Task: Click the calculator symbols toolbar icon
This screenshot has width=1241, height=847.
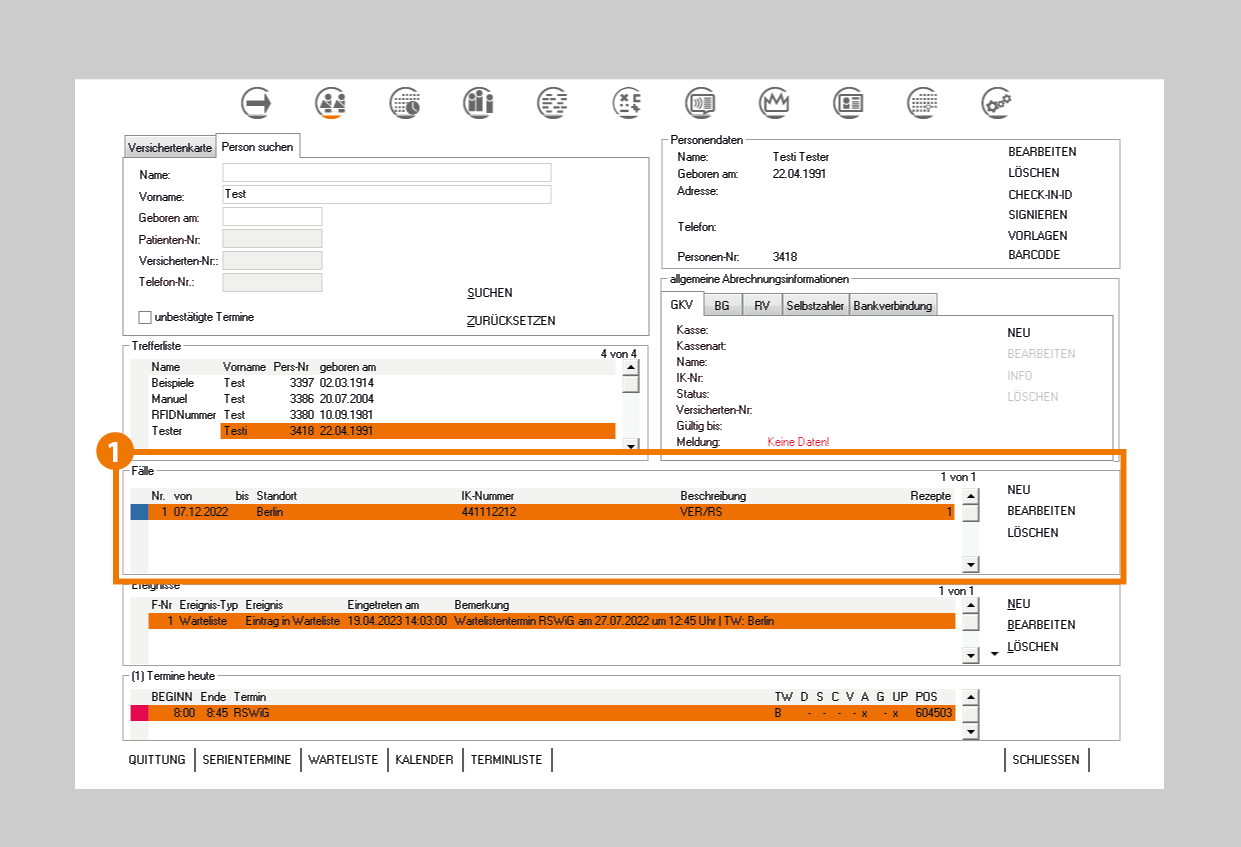Action: [627, 102]
